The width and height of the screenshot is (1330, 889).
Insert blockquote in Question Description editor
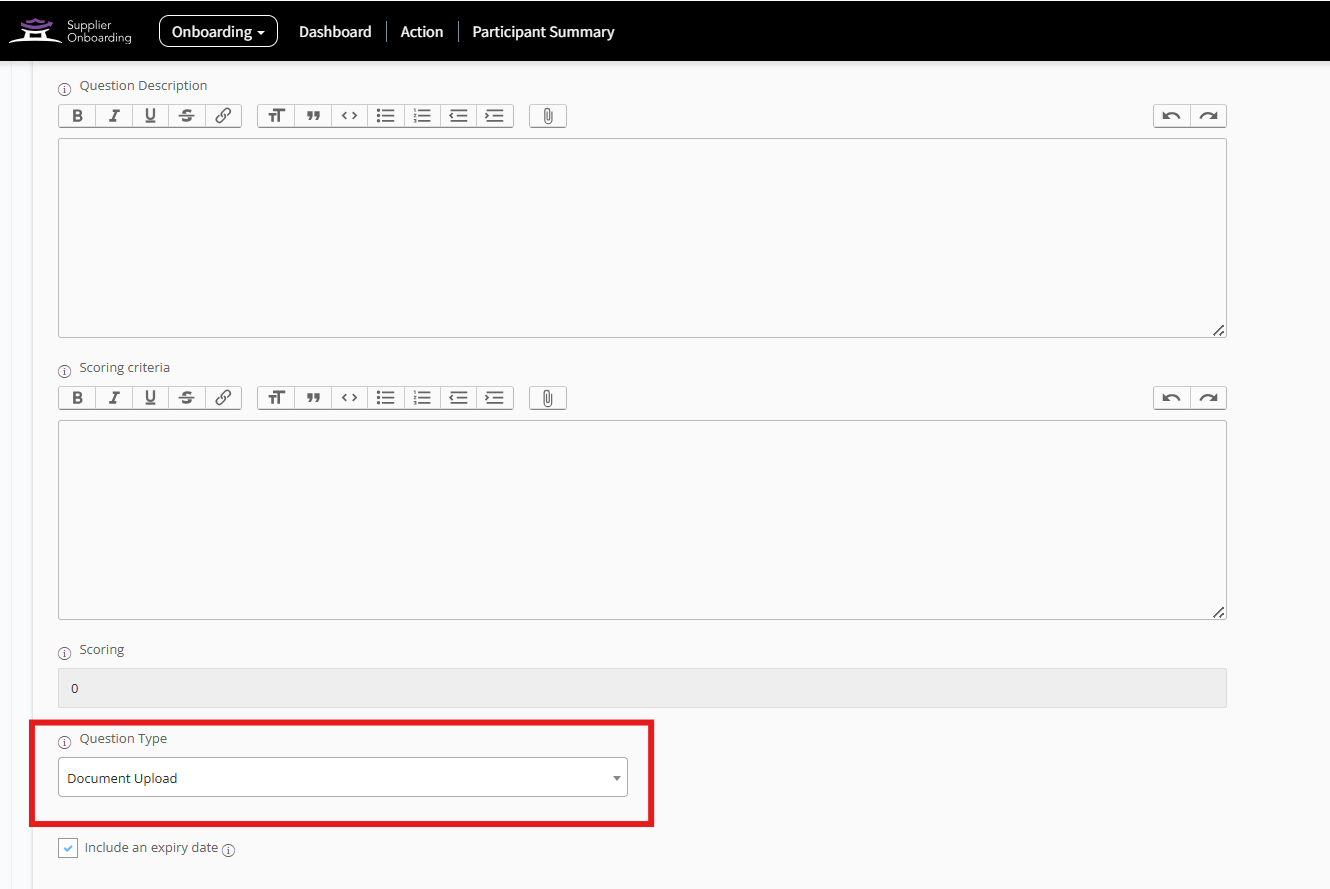313,116
